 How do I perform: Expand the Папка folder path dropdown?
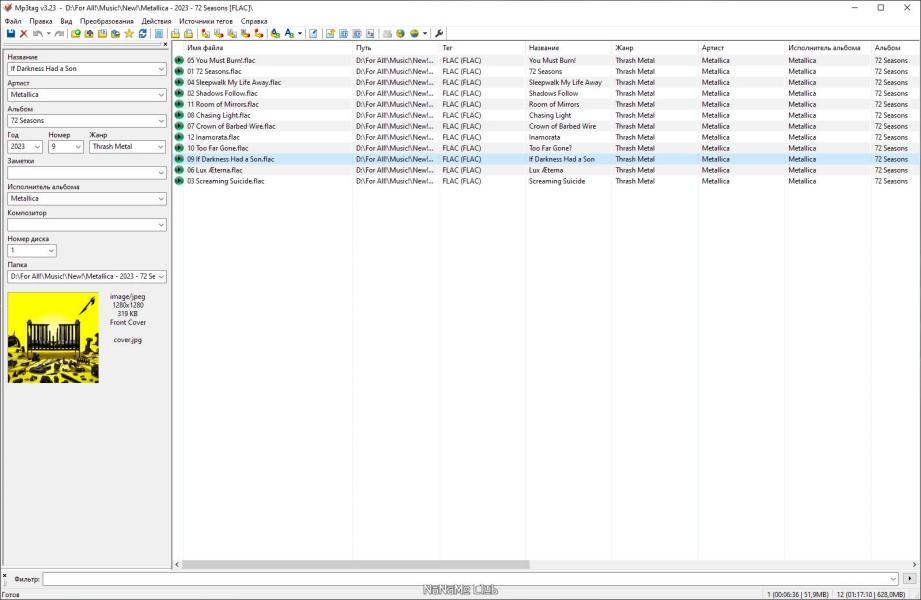pyautogui.click(x=161, y=276)
